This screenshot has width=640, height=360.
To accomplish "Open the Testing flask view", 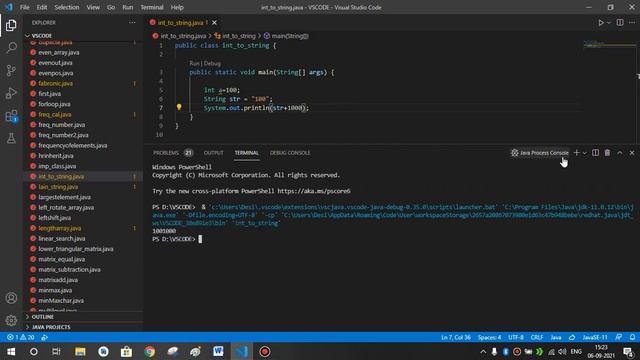I will tap(11, 138).
